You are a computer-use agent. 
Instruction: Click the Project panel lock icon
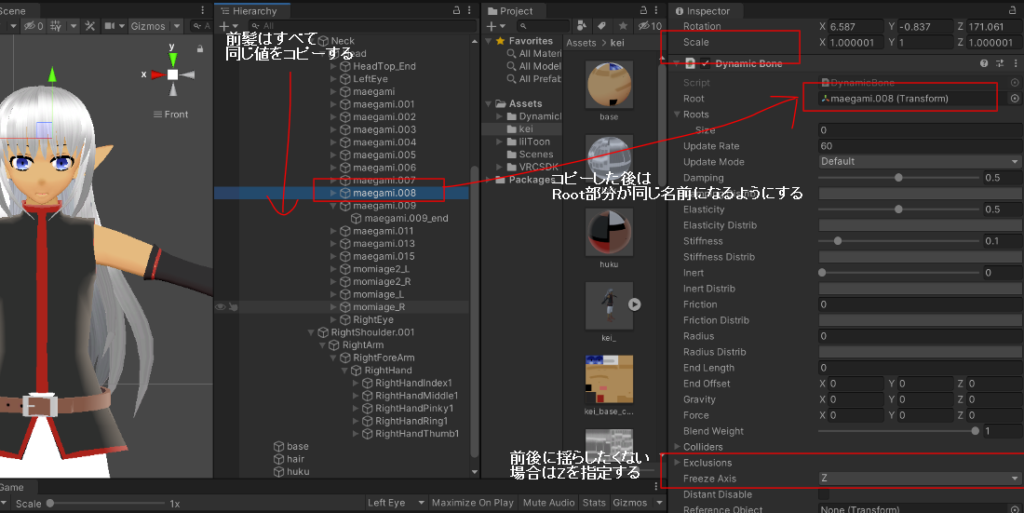pyautogui.click(x=643, y=10)
